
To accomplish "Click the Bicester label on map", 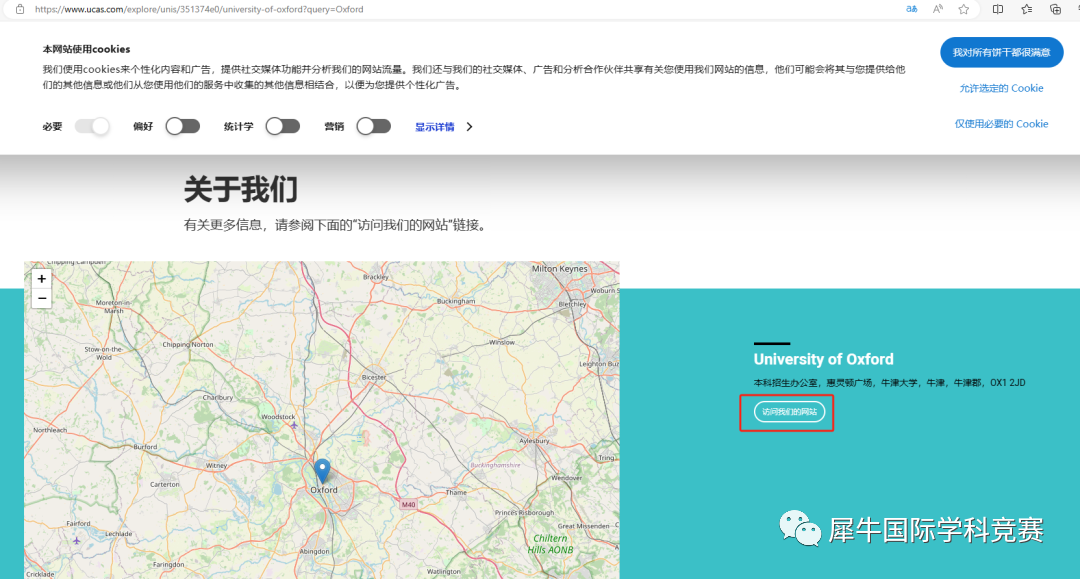I will pyautogui.click(x=374, y=377).
